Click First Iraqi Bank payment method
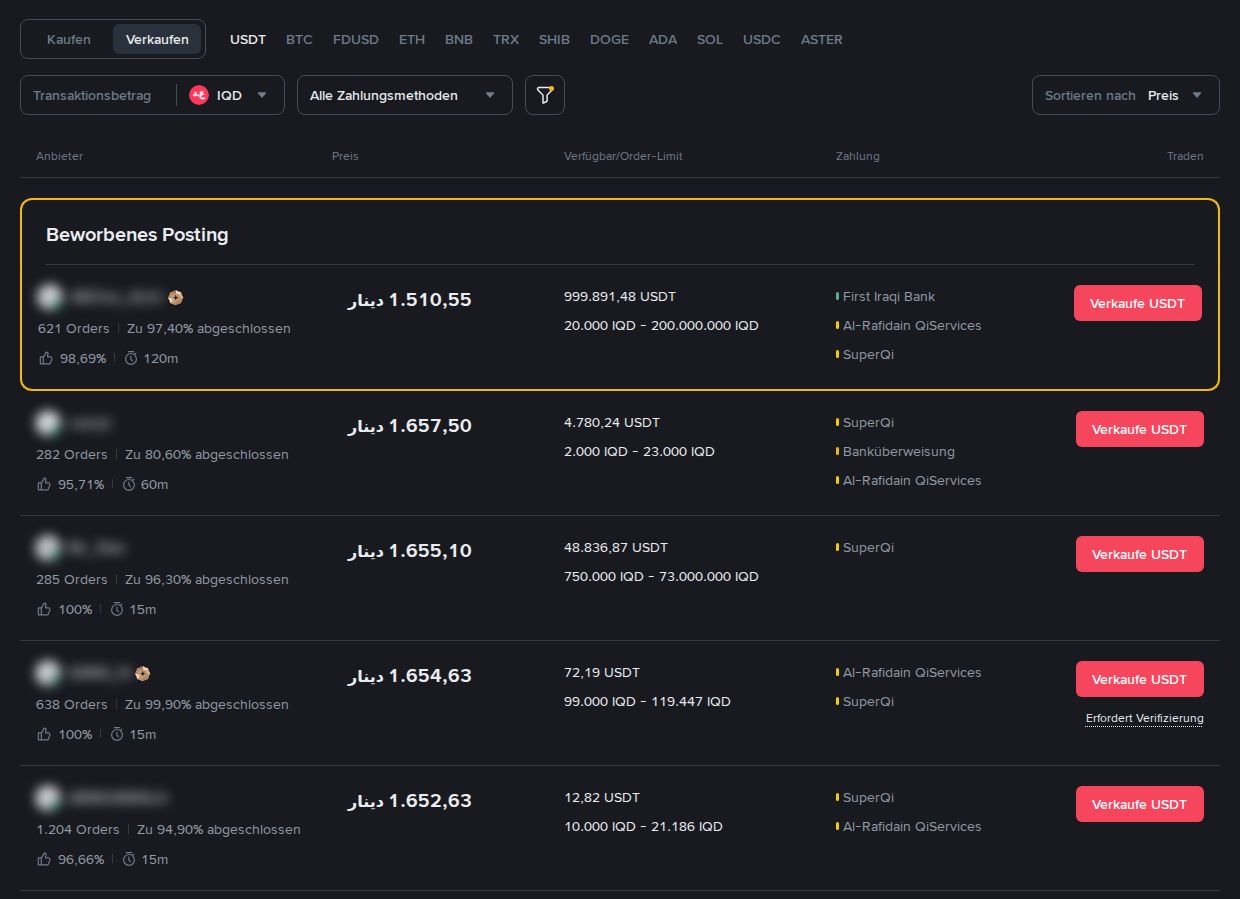Screen dimensions: 1240x899 [x=889, y=297]
